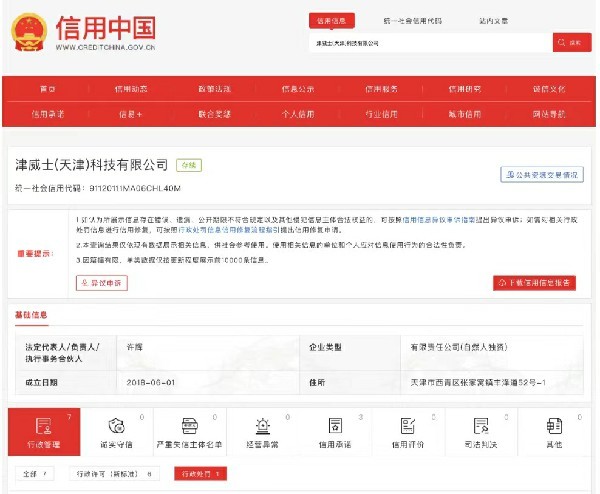Click the 异议申诉 button

pos(102,283)
